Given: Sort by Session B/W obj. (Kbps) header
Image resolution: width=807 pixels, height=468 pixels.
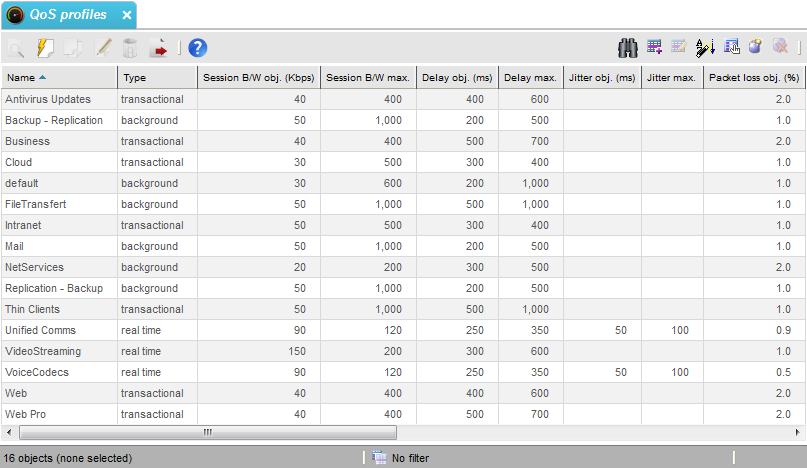Looking at the screenshot, I should point(258,77).
